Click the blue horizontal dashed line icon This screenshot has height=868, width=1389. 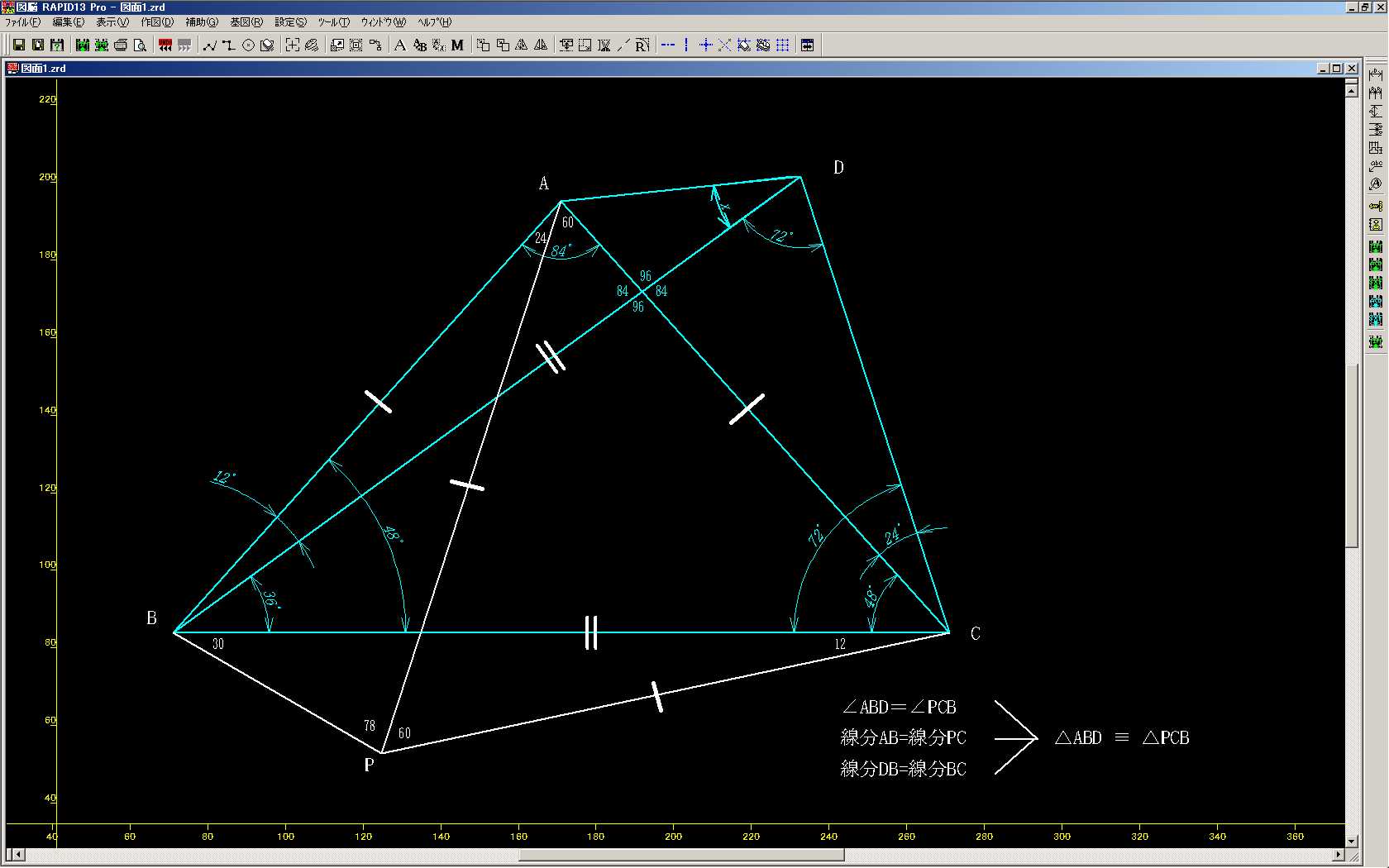click(668, 45)
